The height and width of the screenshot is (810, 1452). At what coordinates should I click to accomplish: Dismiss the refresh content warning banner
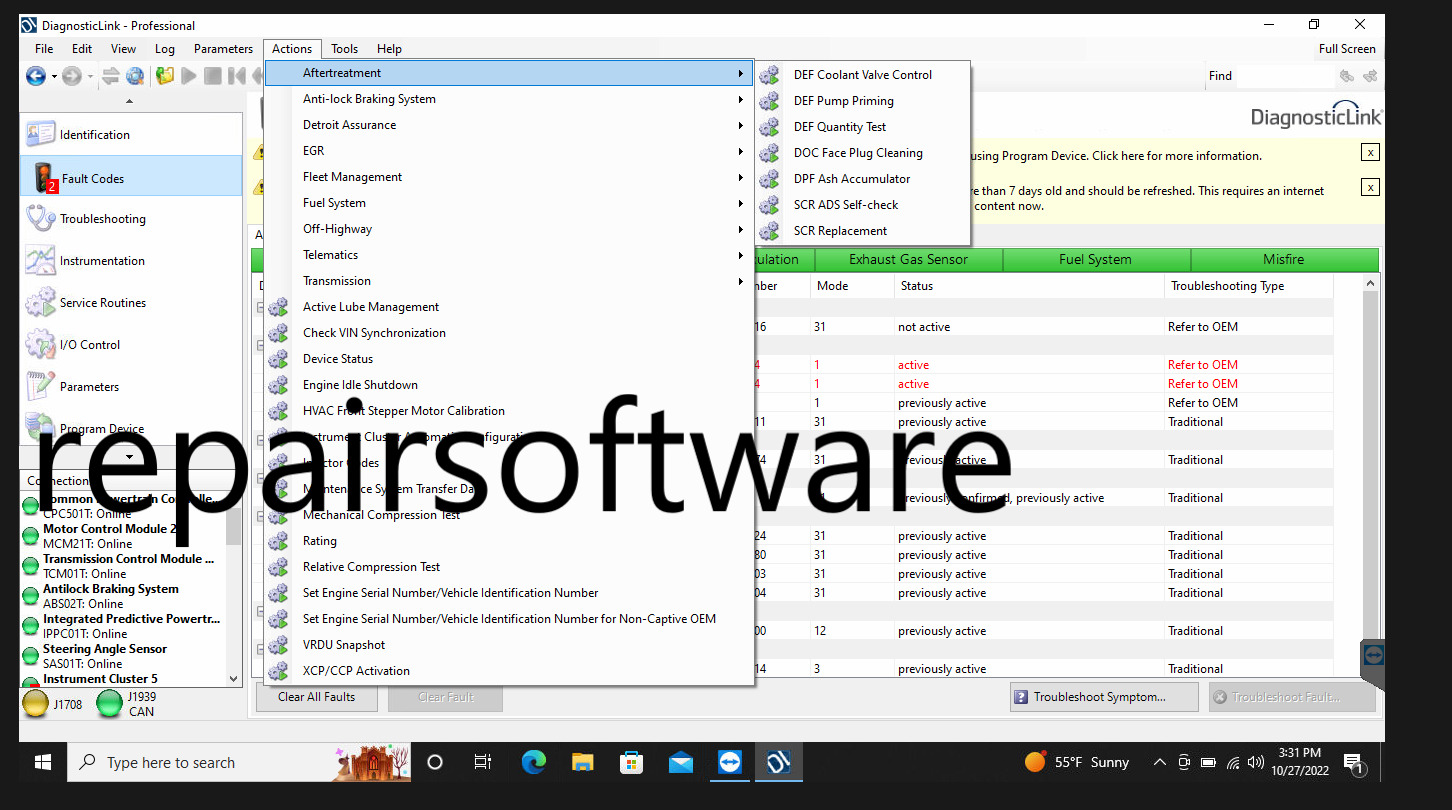click(x=1370, y=187)
